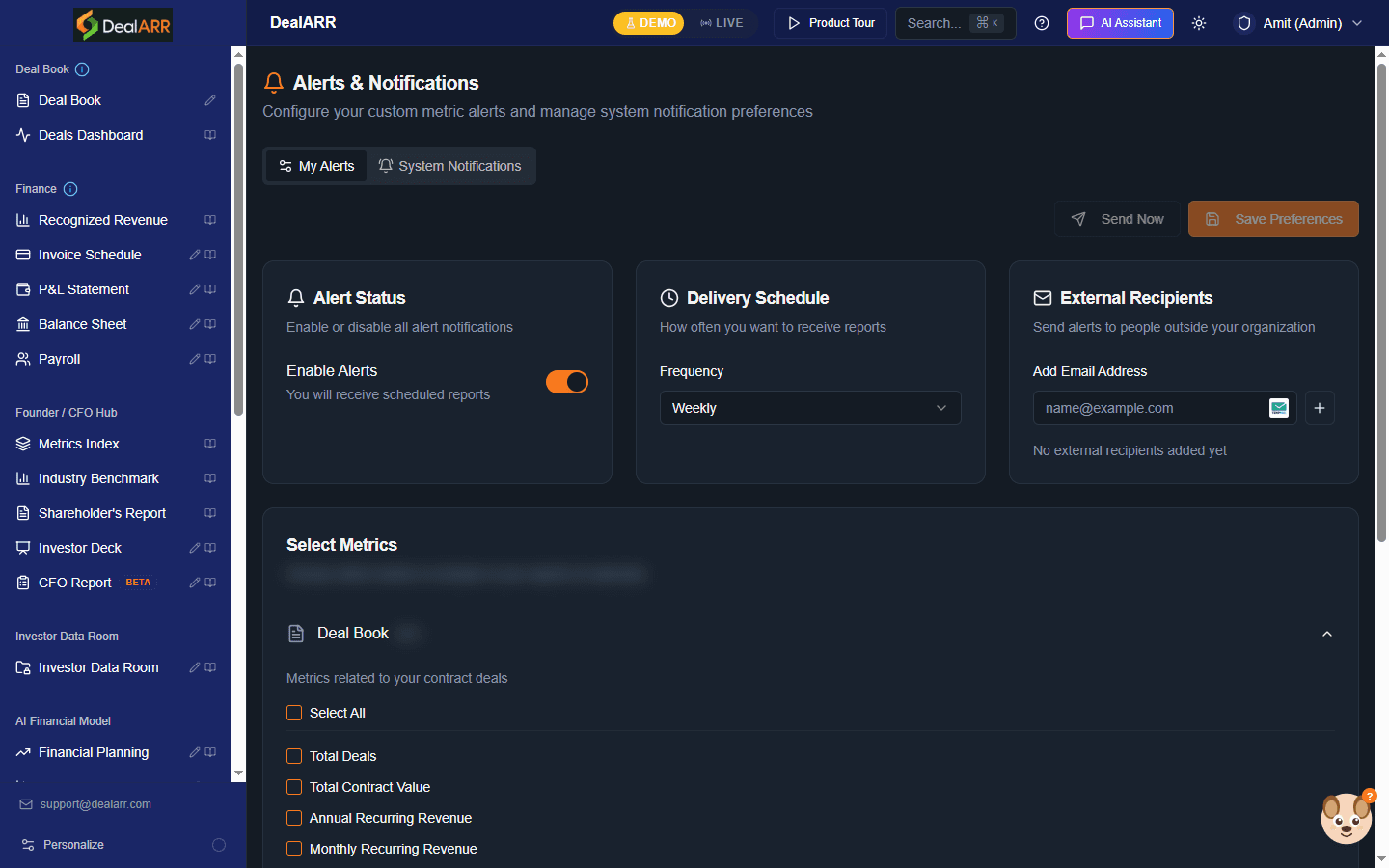Open the AI Assistant

(1120, 23)
